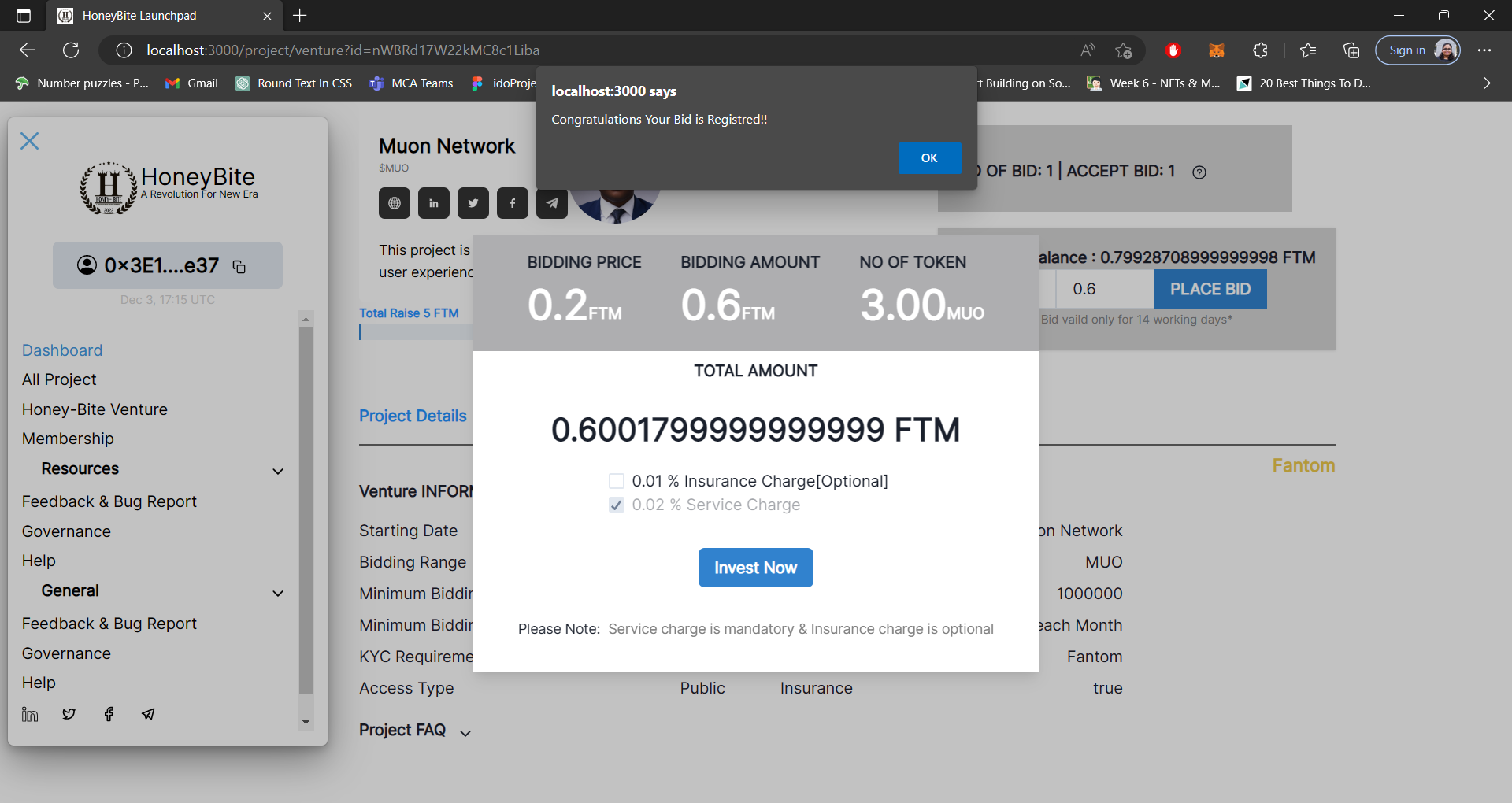This screenshot has width=1512, height=803.
Task: Focus the browser address bar
Action: [606, 50]
